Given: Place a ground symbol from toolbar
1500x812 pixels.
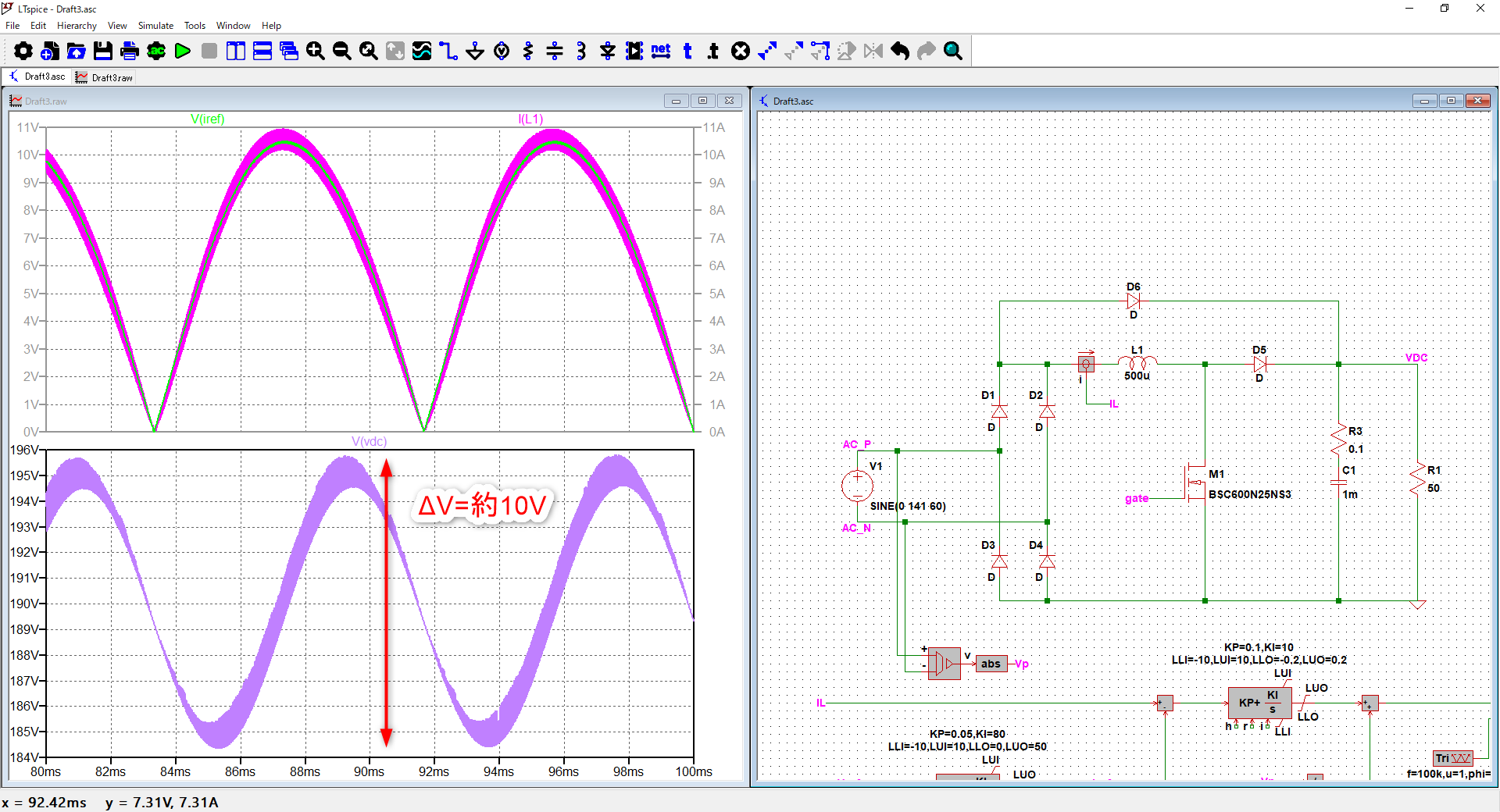Looking at the screenshot, I should (475, 52).
